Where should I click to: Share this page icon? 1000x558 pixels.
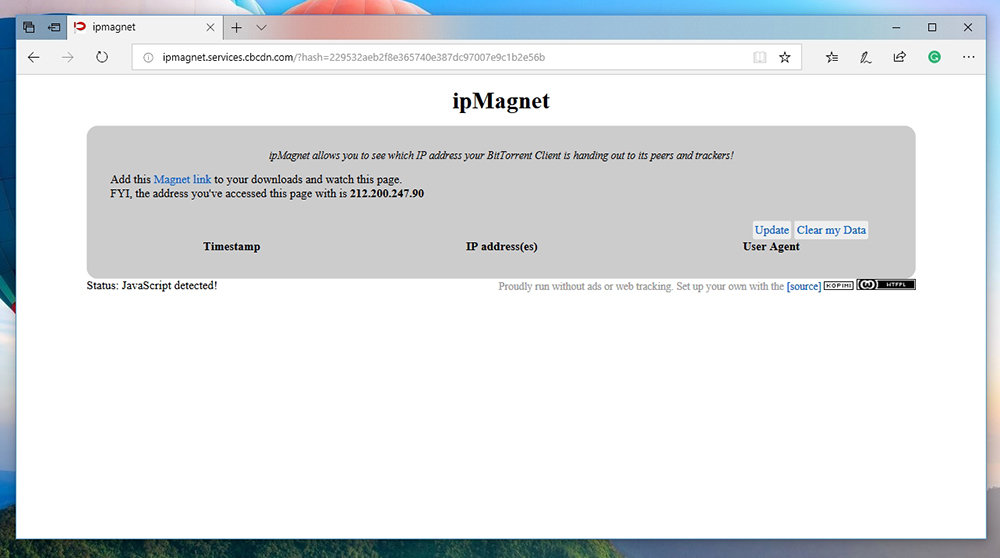click(x=899, y=57)
